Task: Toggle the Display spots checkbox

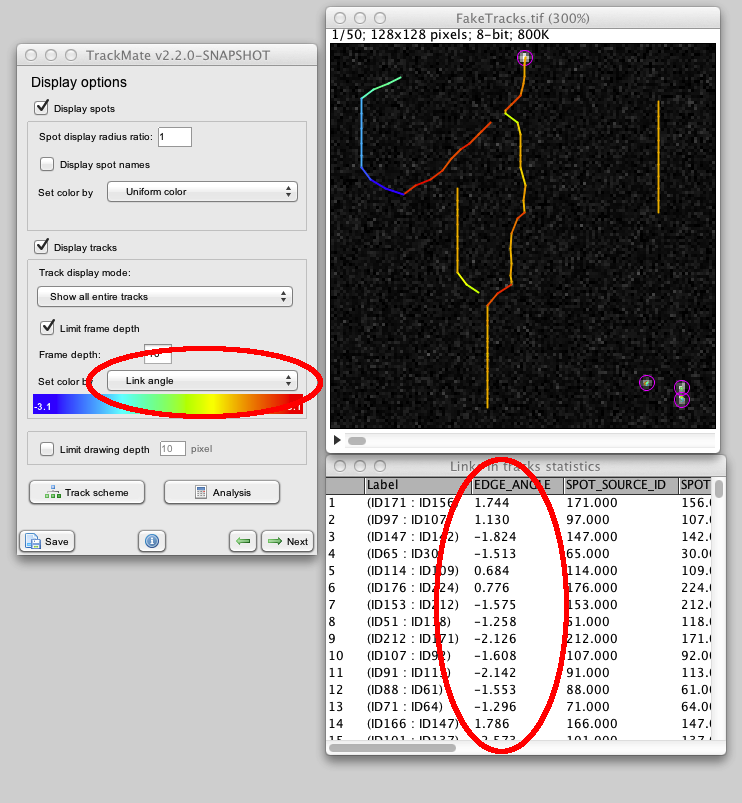Action: [x=41, y=108]
